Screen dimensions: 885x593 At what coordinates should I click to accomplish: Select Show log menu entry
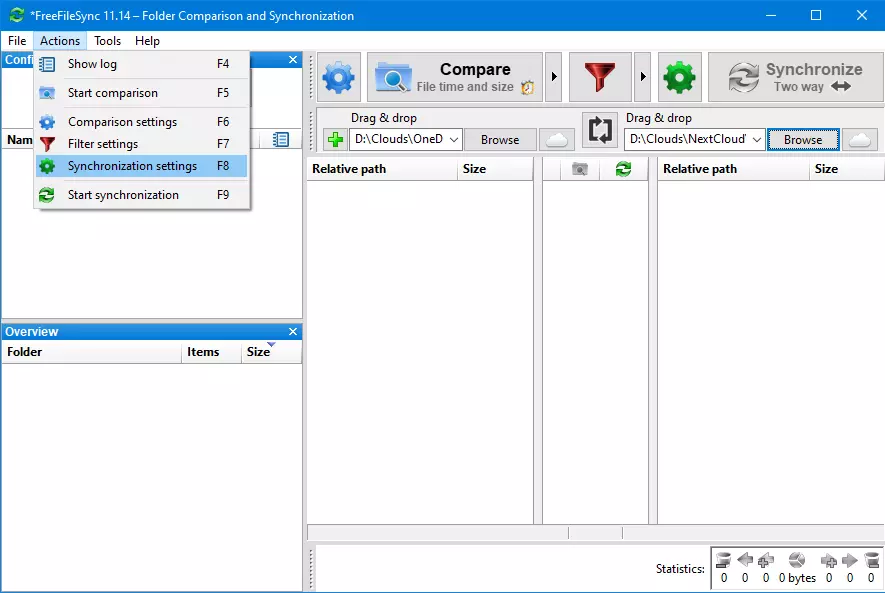(142, 64)
